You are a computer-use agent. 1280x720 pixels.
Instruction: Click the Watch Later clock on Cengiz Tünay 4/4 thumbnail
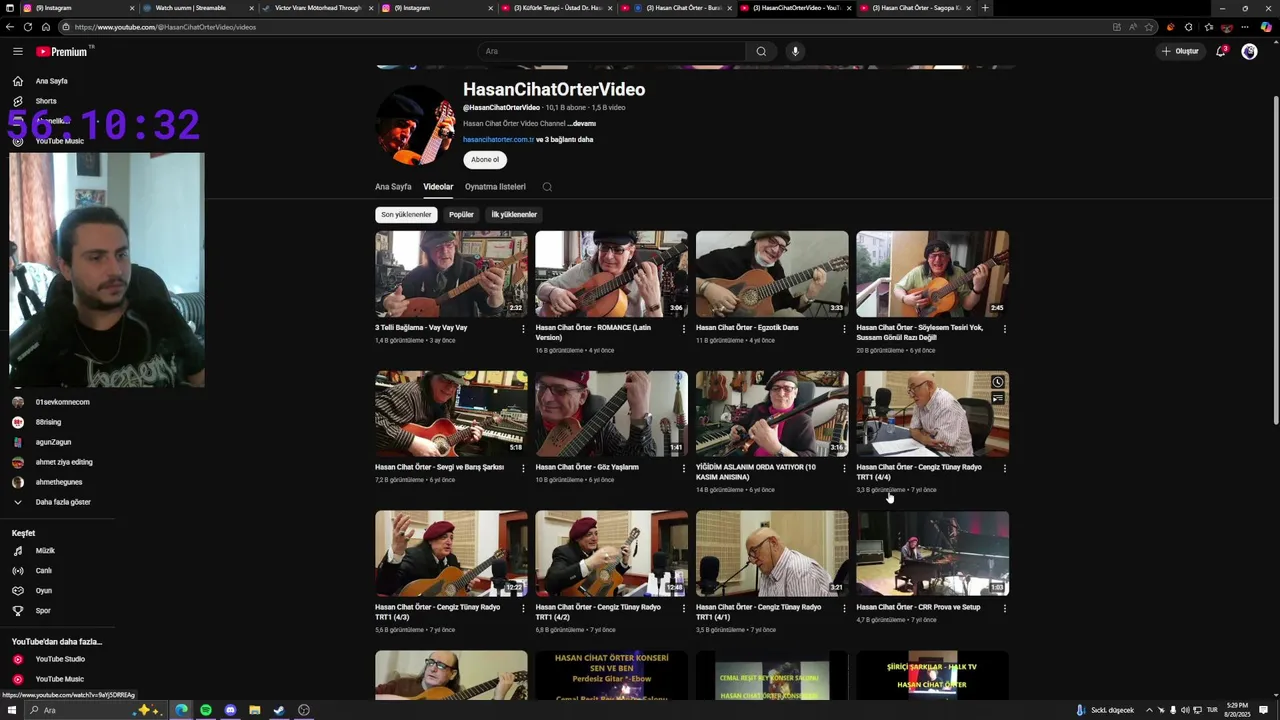(x=997, y=382)
